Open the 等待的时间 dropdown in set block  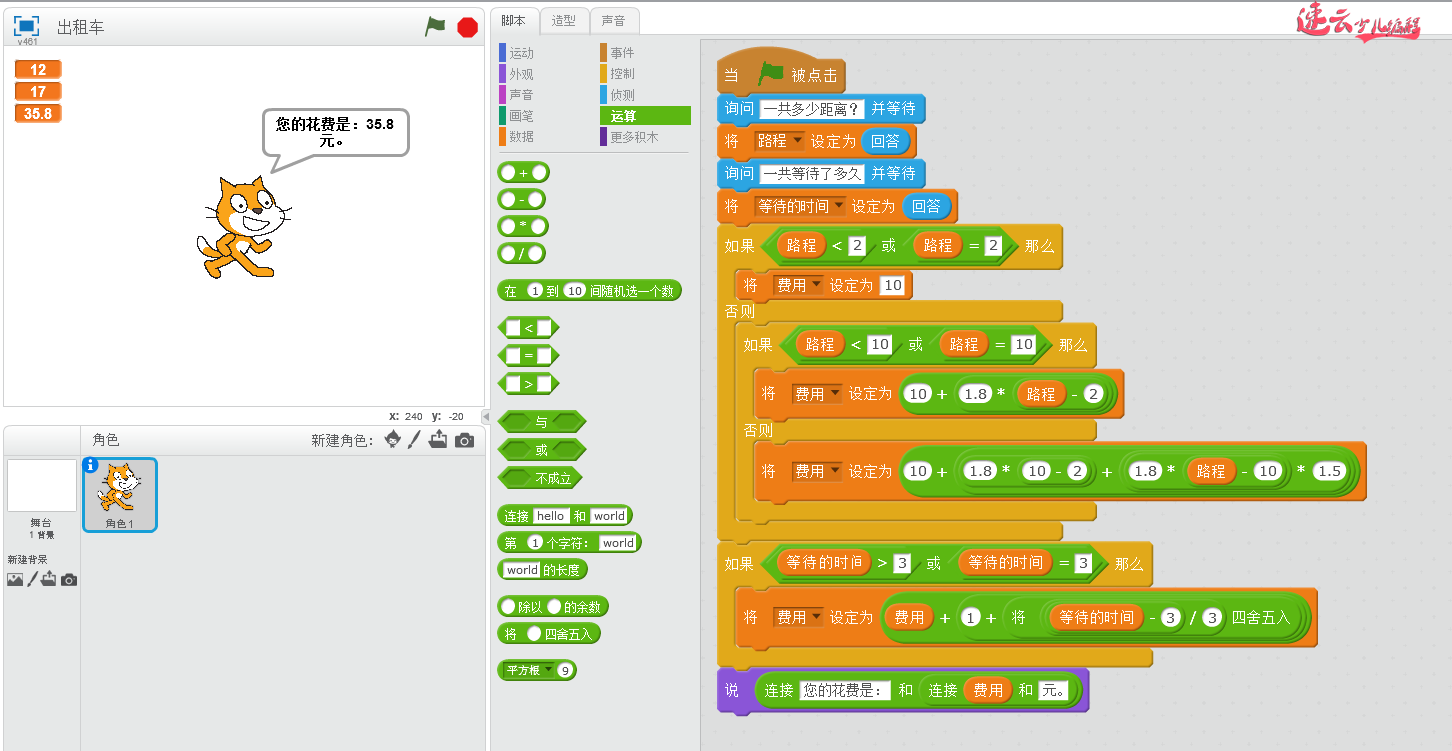pos(838,206)
